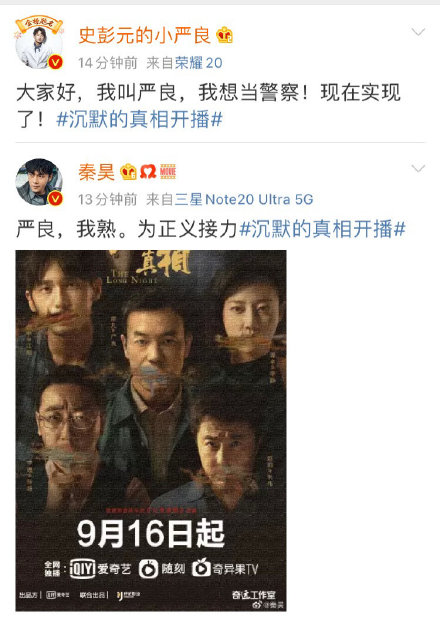Viewport: 440px width, 622px height.
Task: Click the red heart badge beside 秦昊
Action: tap(148, 172)
